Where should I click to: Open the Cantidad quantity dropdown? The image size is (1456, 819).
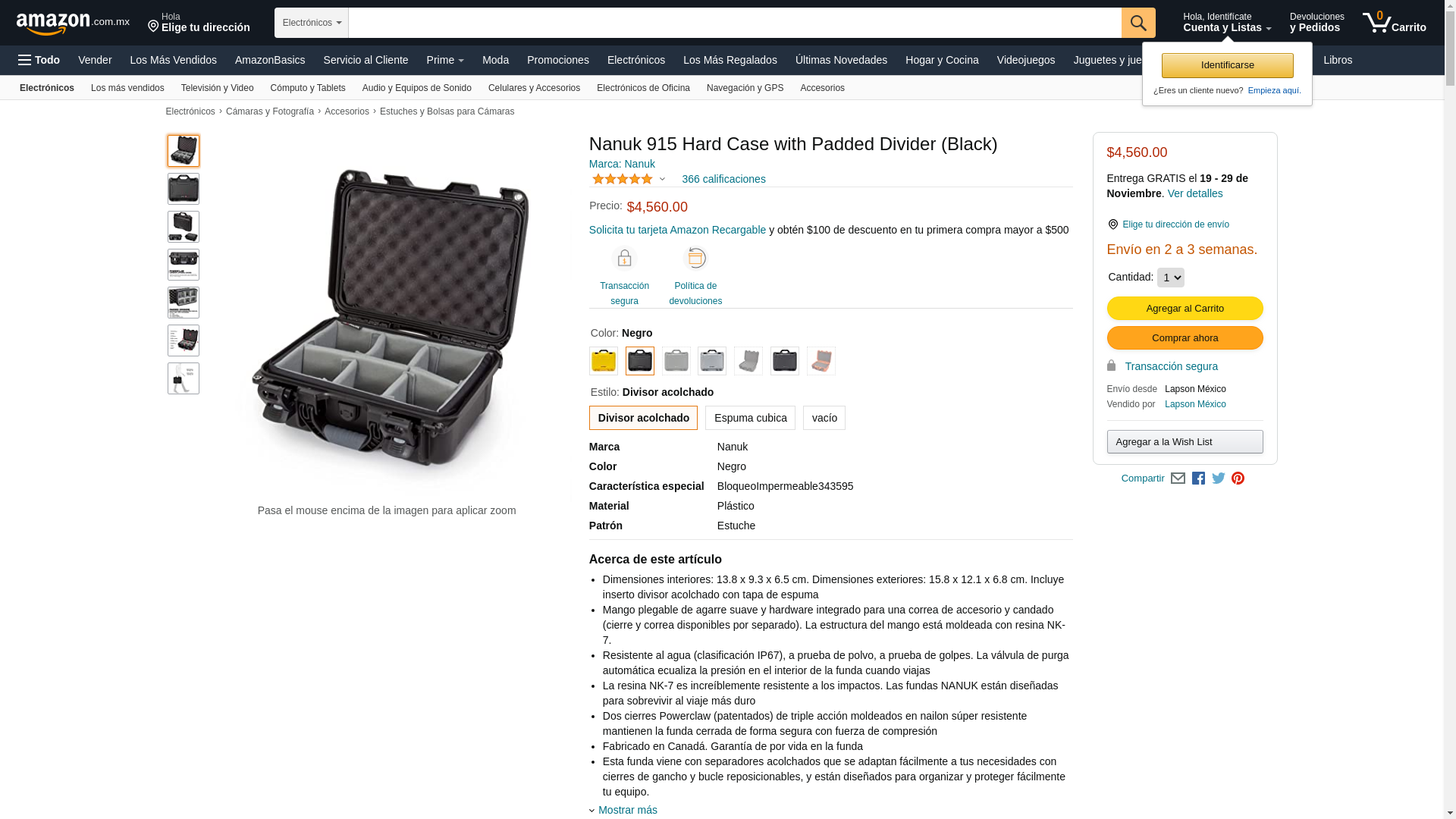pos(1170,278)
